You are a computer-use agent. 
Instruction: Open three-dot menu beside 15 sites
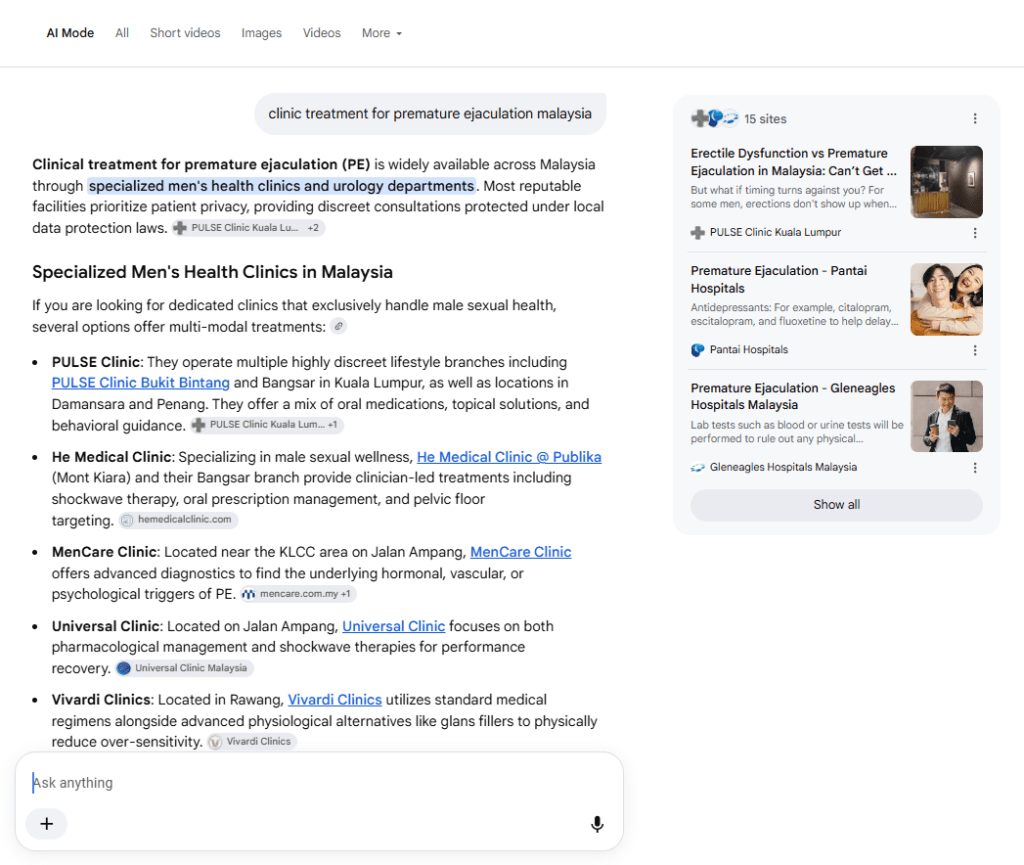pos(975,119)
